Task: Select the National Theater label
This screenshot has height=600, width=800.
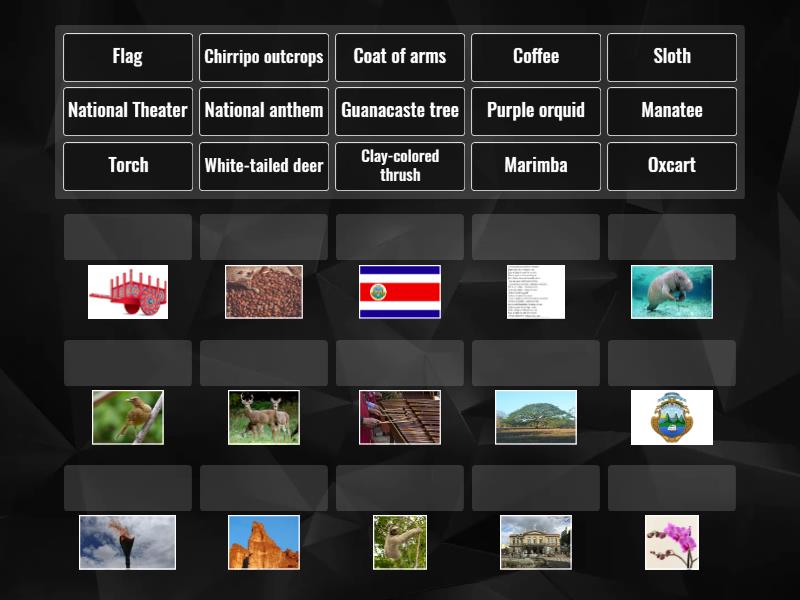Action: coord(127,111)
